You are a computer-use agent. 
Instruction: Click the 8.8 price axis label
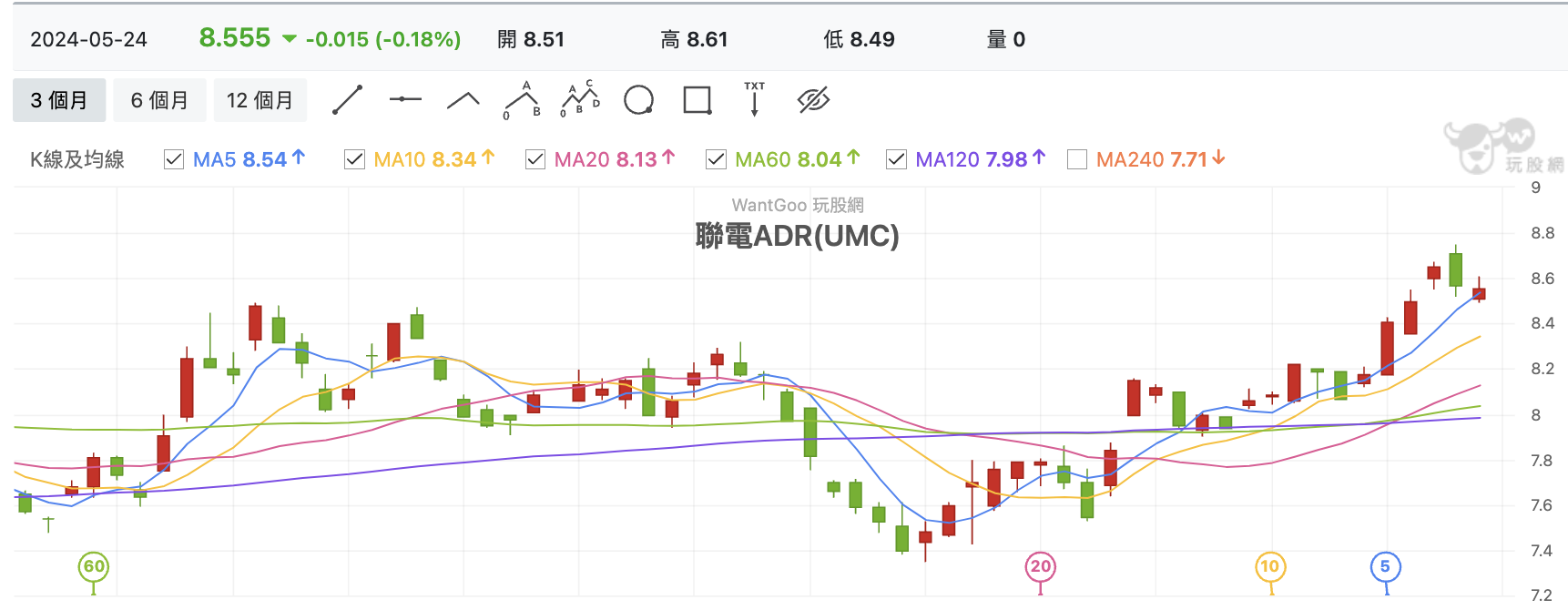[1543, 233]
